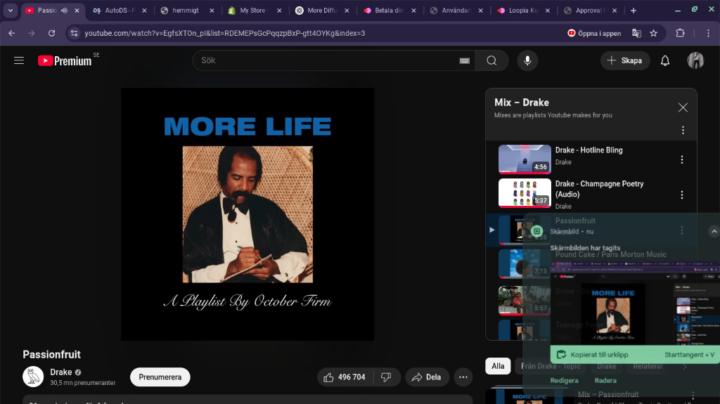Image resolution: width=720 pixels, height=404 pixels.
Task: Open the tab search dropdown arrow
Action: [10, 10]
